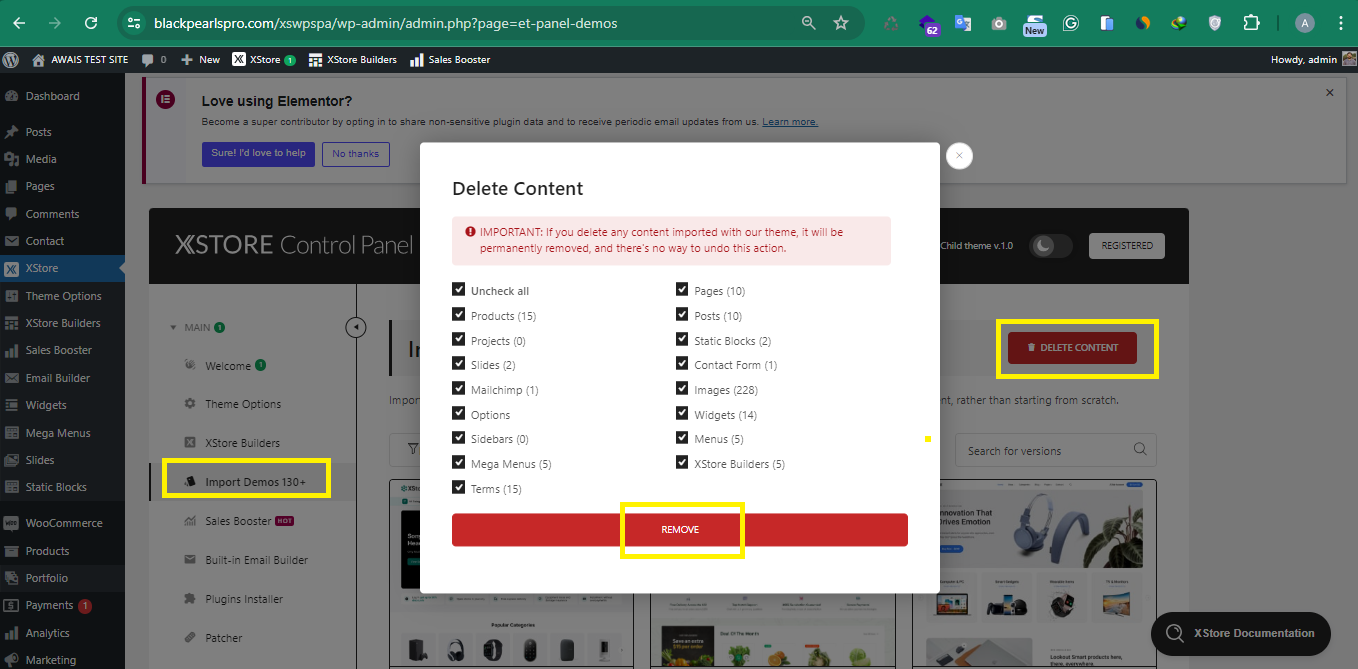The image size is (1358, 669).
Task: Uncheck the Products (15) checkbox
Action: (459, 315)
